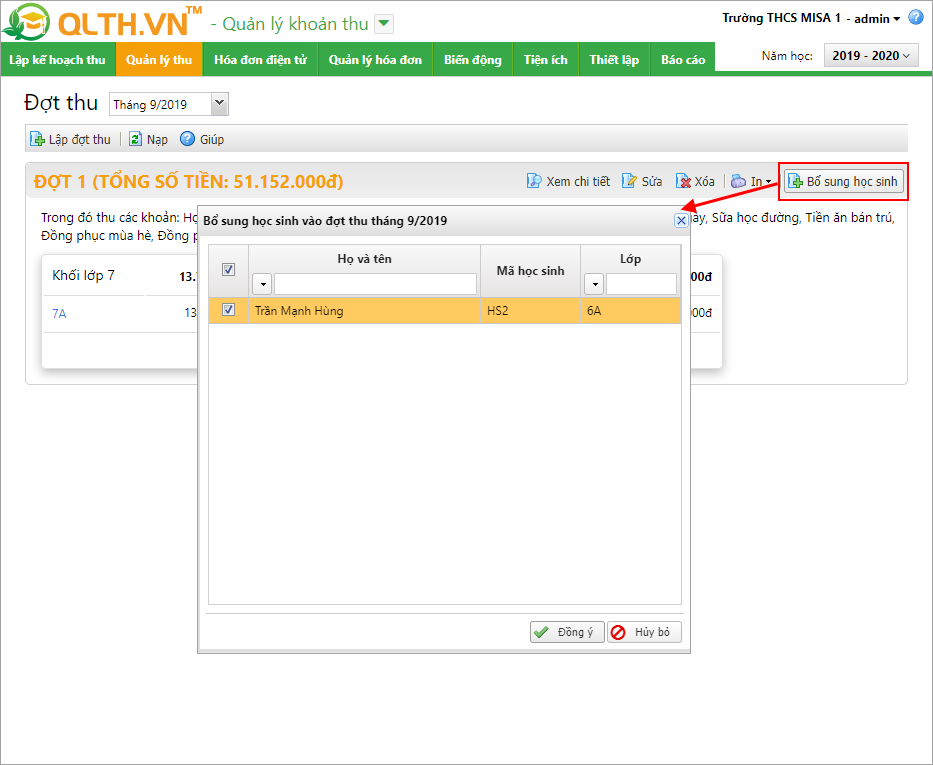Click the Nạp refresh icon

[x=136, y=139]
